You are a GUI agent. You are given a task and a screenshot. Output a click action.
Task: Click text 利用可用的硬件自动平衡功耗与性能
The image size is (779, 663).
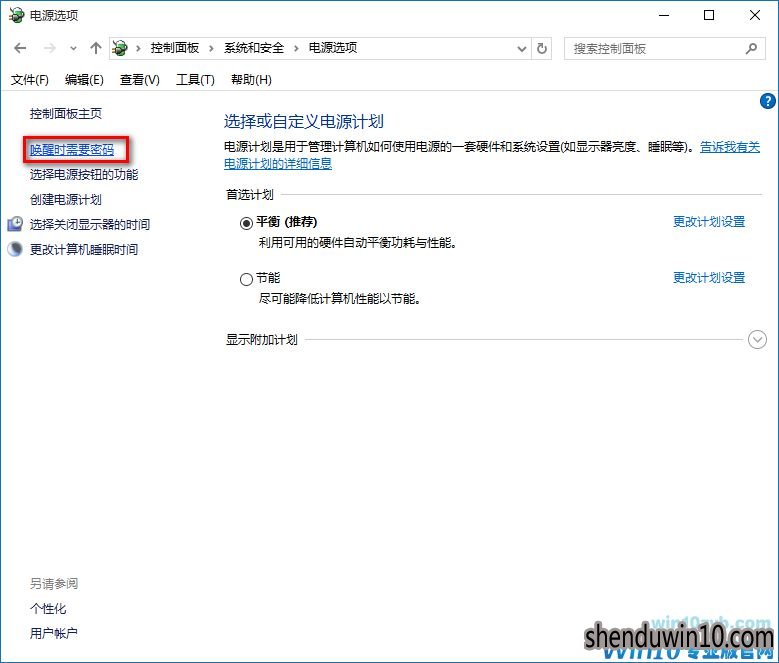[358, 243]
